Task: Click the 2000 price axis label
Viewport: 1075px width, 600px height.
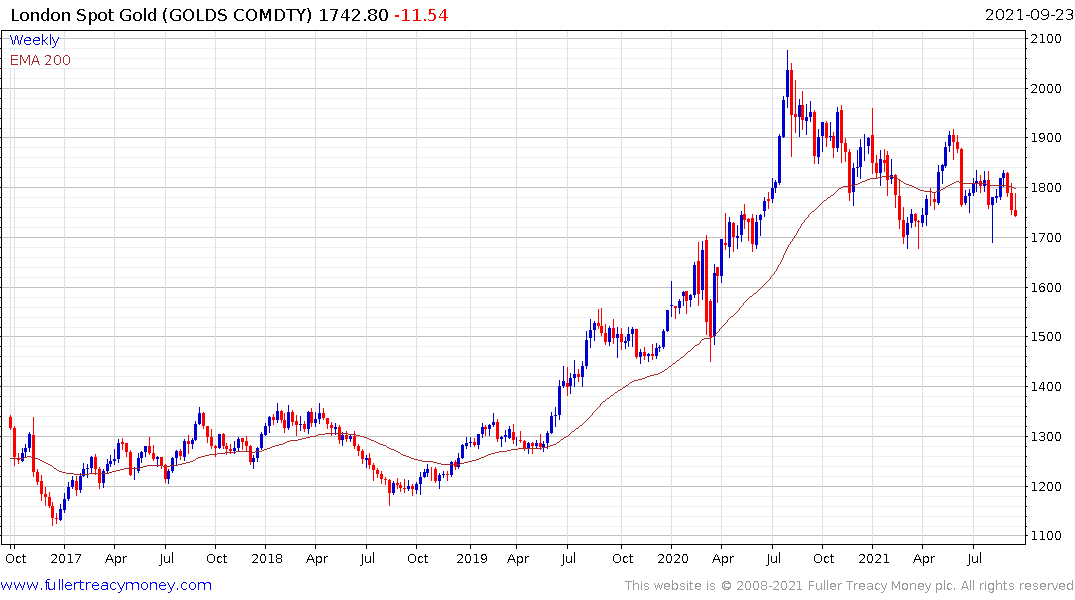Action: [x=1046, y=88]
